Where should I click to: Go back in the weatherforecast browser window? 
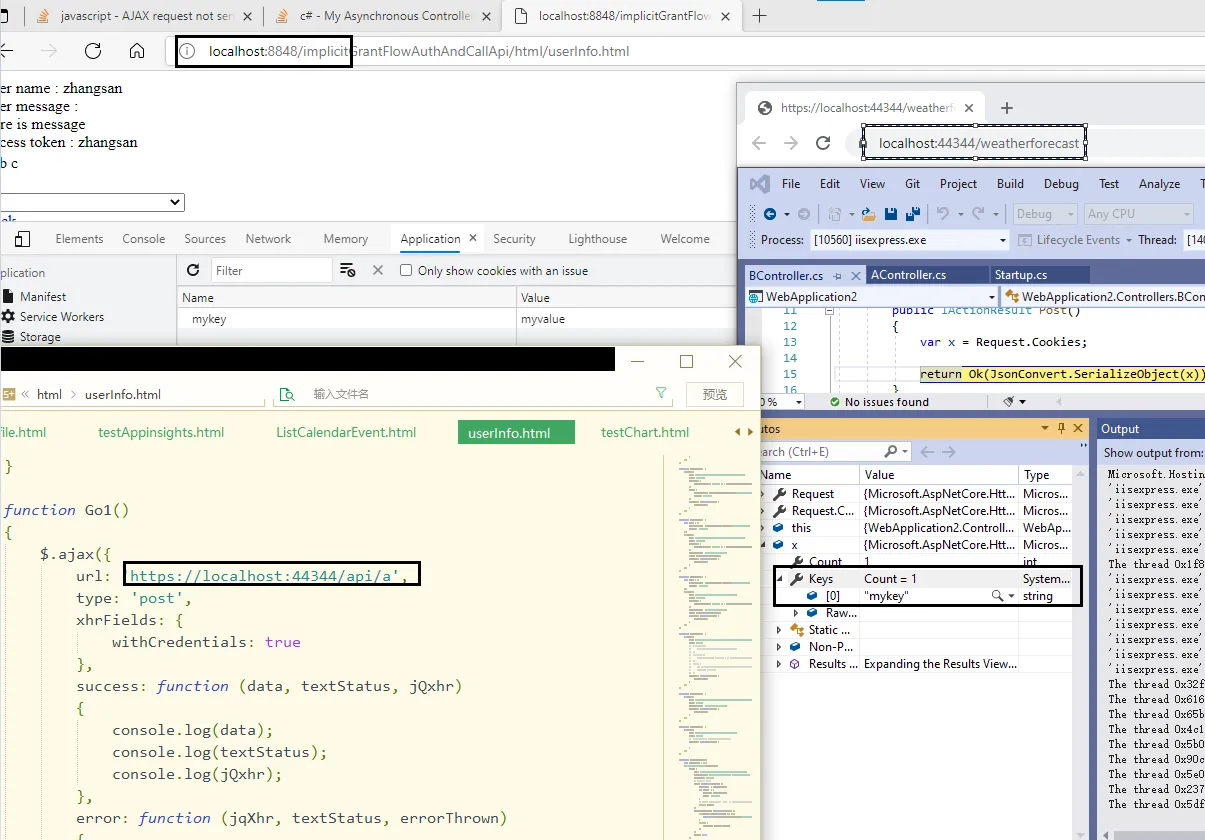pos(759,143)
